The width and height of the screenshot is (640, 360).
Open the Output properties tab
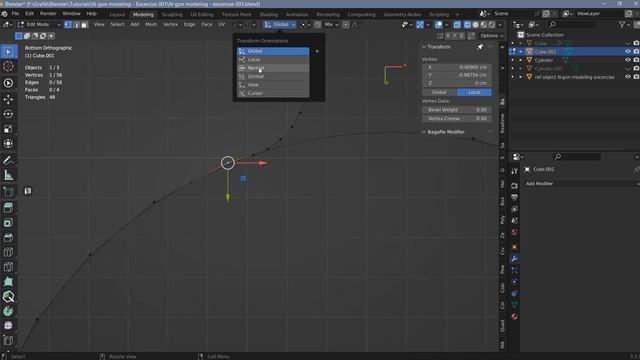514,197
